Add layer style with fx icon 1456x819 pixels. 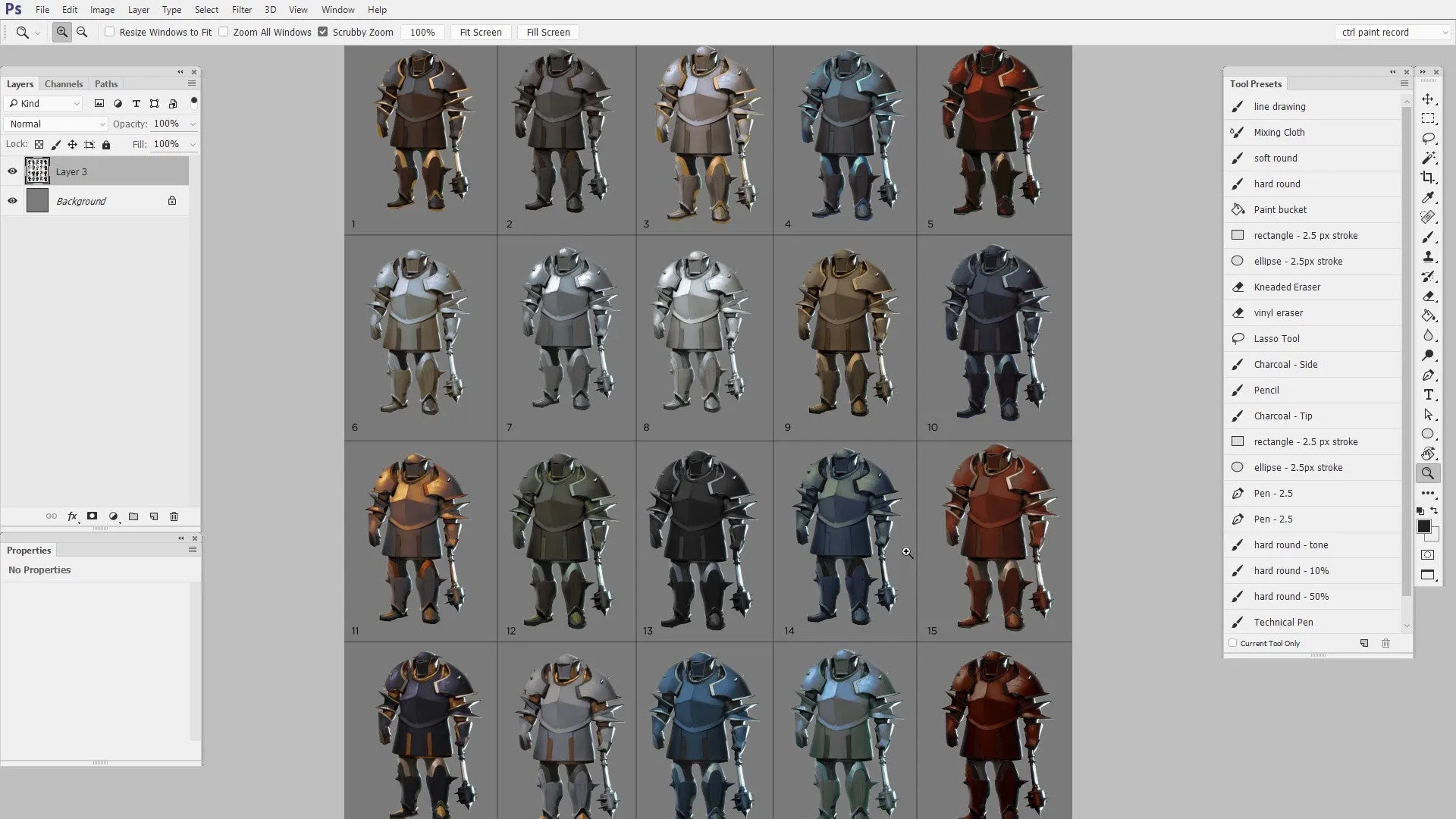point(72,516)
